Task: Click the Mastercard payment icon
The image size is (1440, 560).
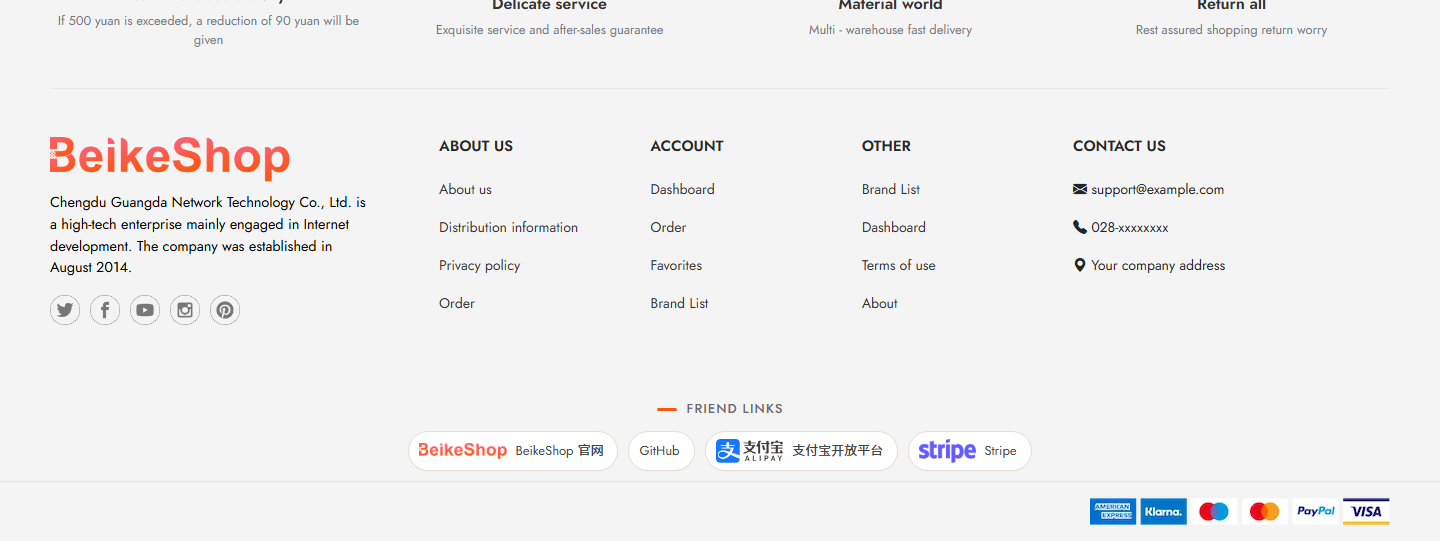Action: click(x=1265, y=511)
